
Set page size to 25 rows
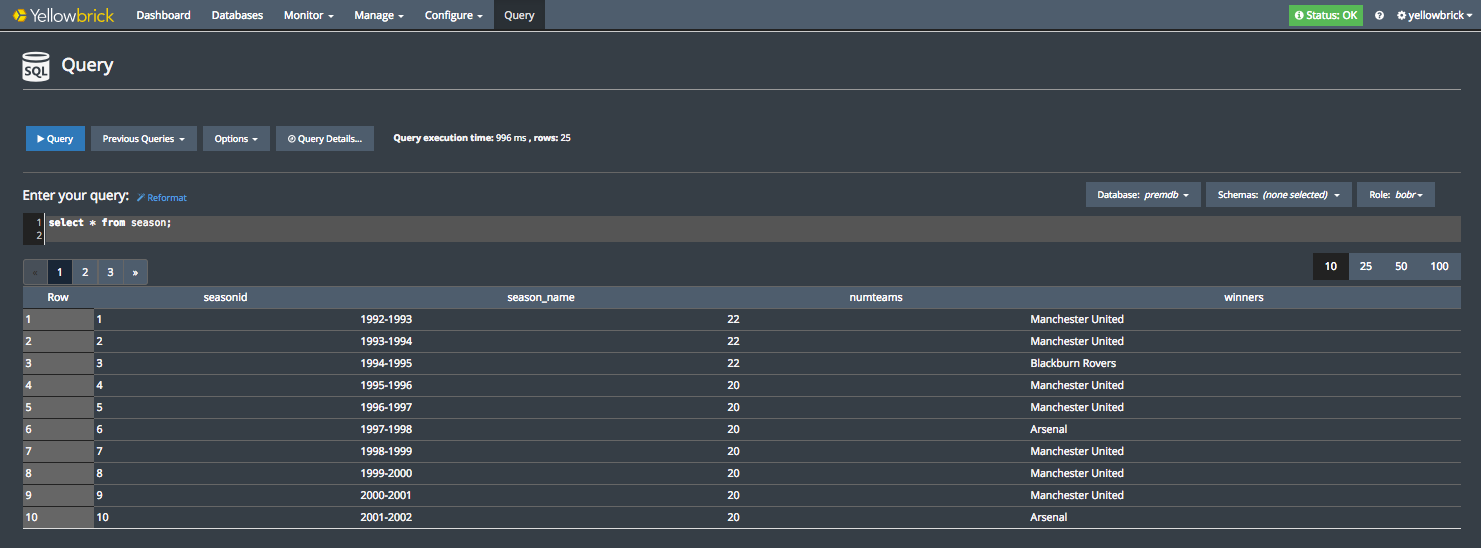pyautogui.click(x=1365, y=266)
